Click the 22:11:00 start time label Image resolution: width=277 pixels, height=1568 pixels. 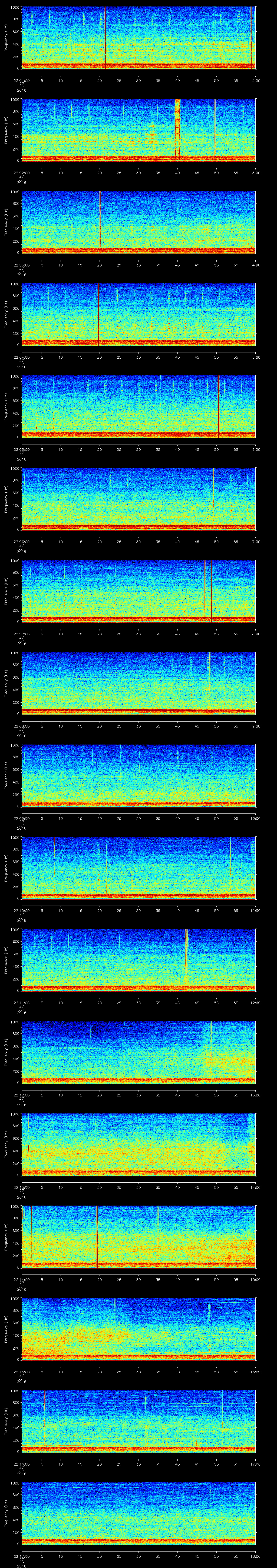tap(21, 1003)
